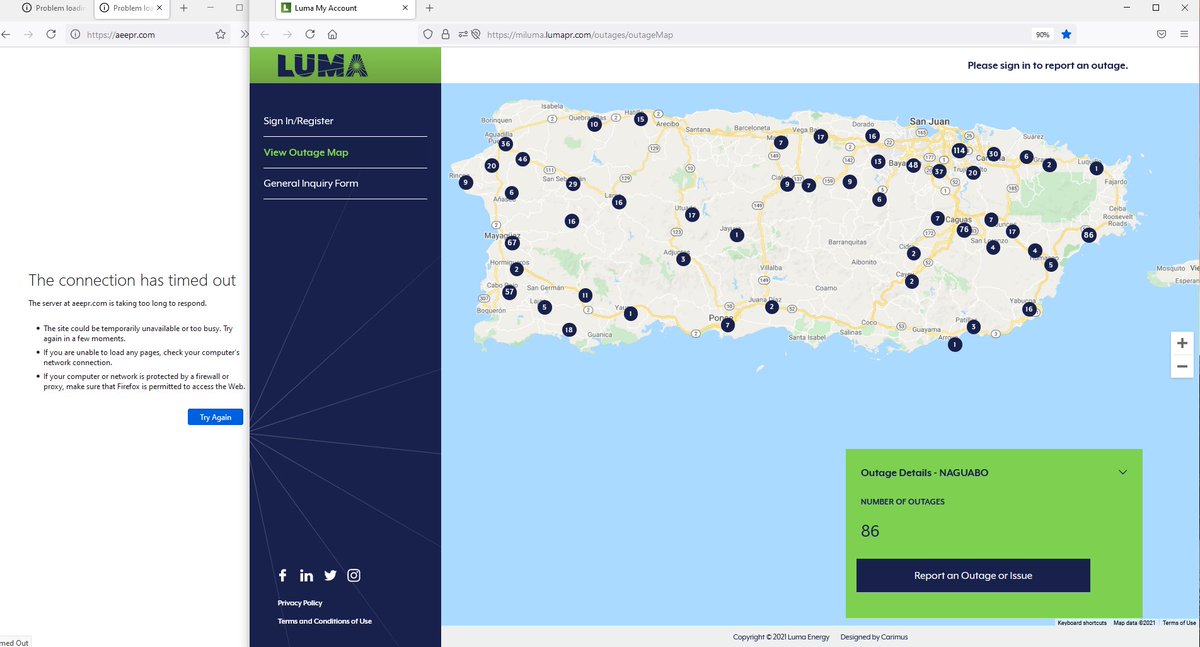Zoom out of map using minus control
The width and height of the screenshot is (1200, 647).
point(1182,366)
